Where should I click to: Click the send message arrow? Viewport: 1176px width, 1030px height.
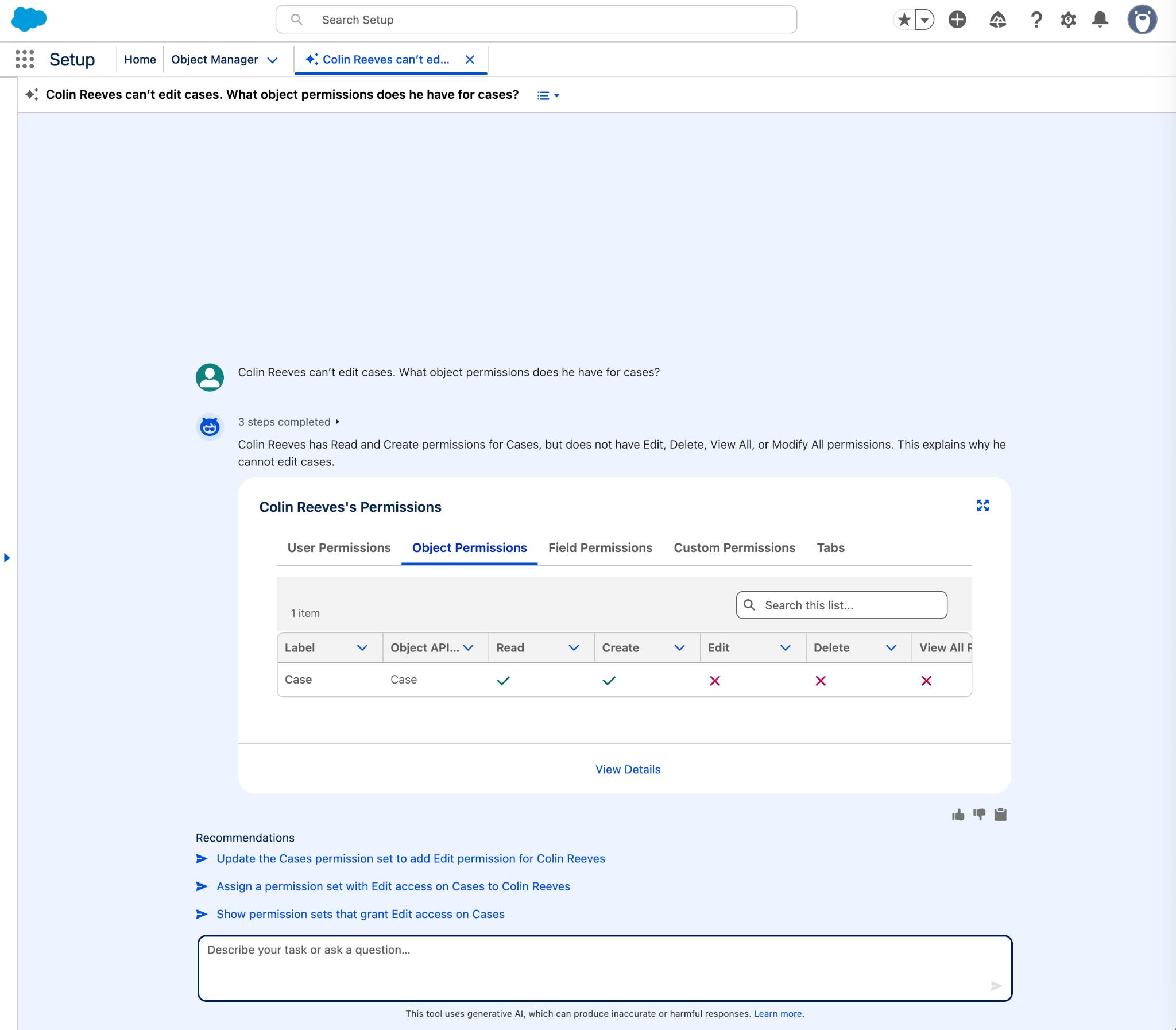996,986
